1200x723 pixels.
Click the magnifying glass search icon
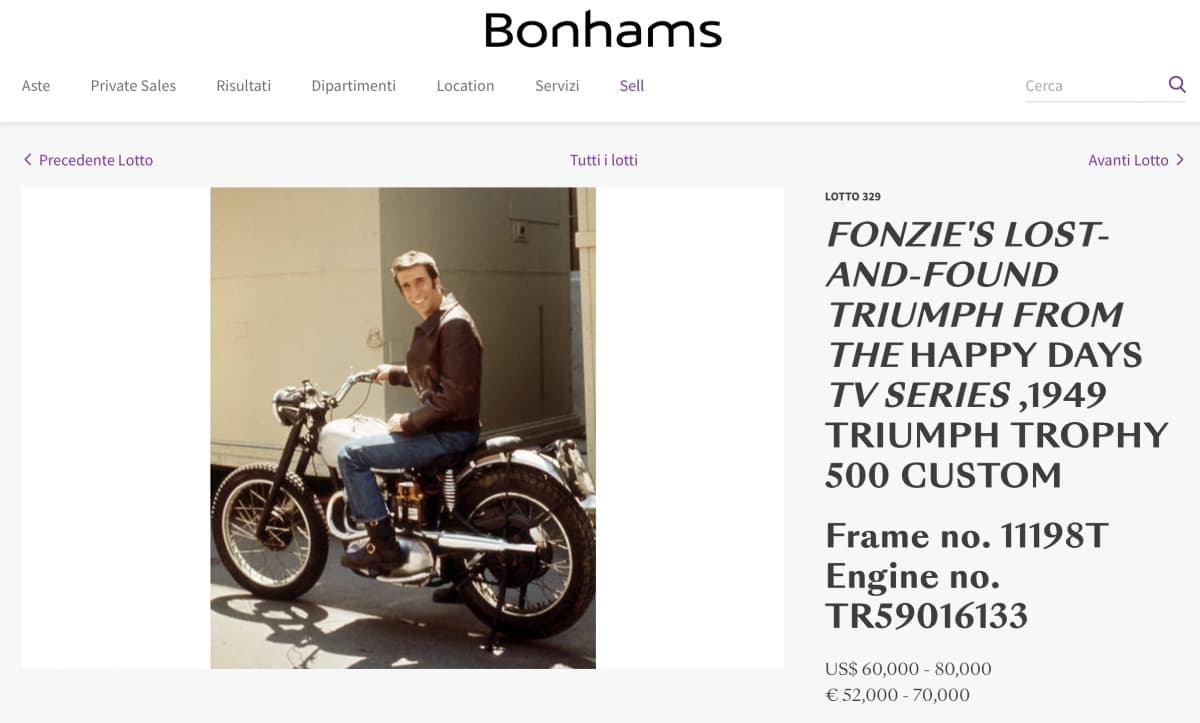(1177, 84)
